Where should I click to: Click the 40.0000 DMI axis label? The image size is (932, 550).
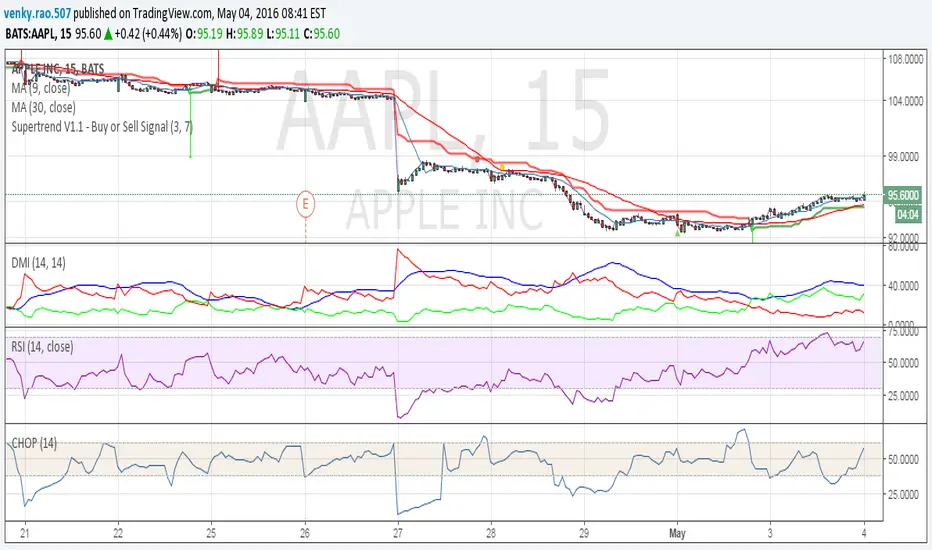pos(903,286)
